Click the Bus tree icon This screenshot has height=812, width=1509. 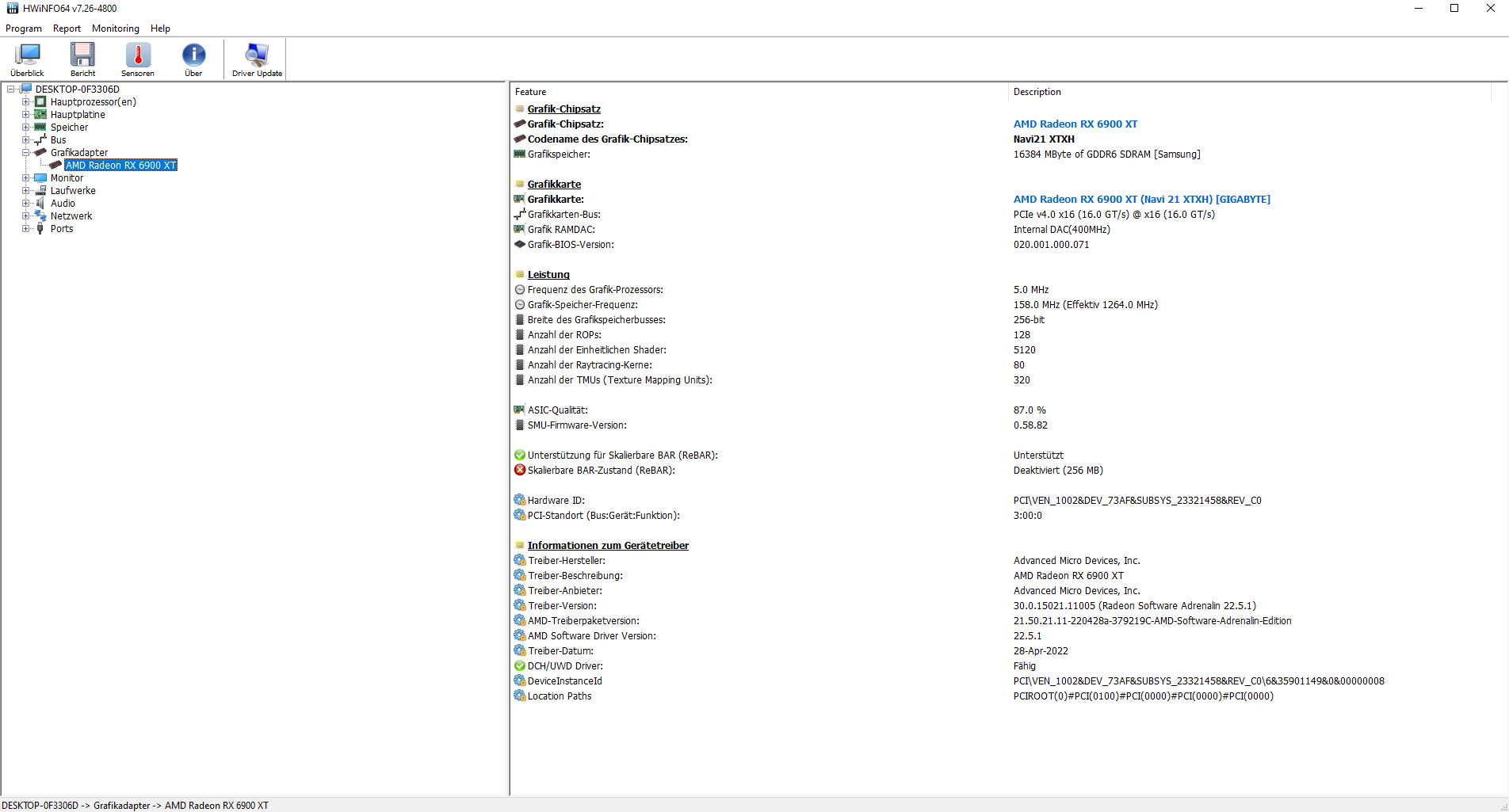click(40, 139)
